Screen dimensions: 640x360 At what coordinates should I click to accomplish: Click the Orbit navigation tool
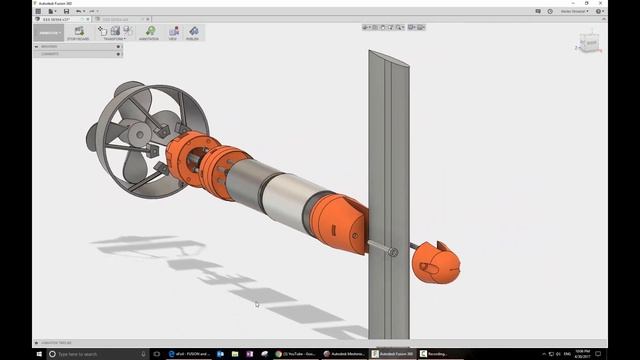(x=365, y=27)
